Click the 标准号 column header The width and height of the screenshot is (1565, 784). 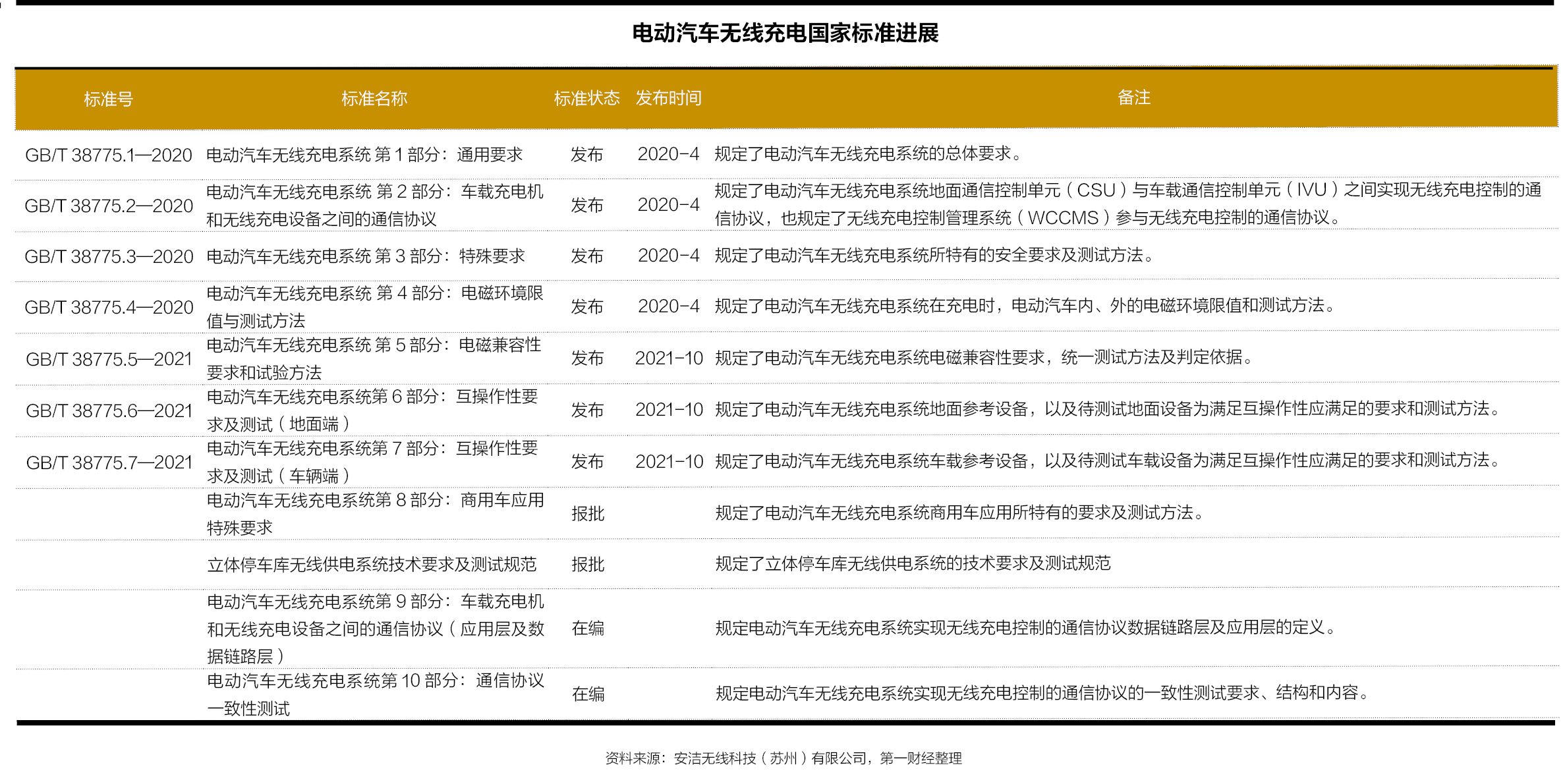point(108,99)
